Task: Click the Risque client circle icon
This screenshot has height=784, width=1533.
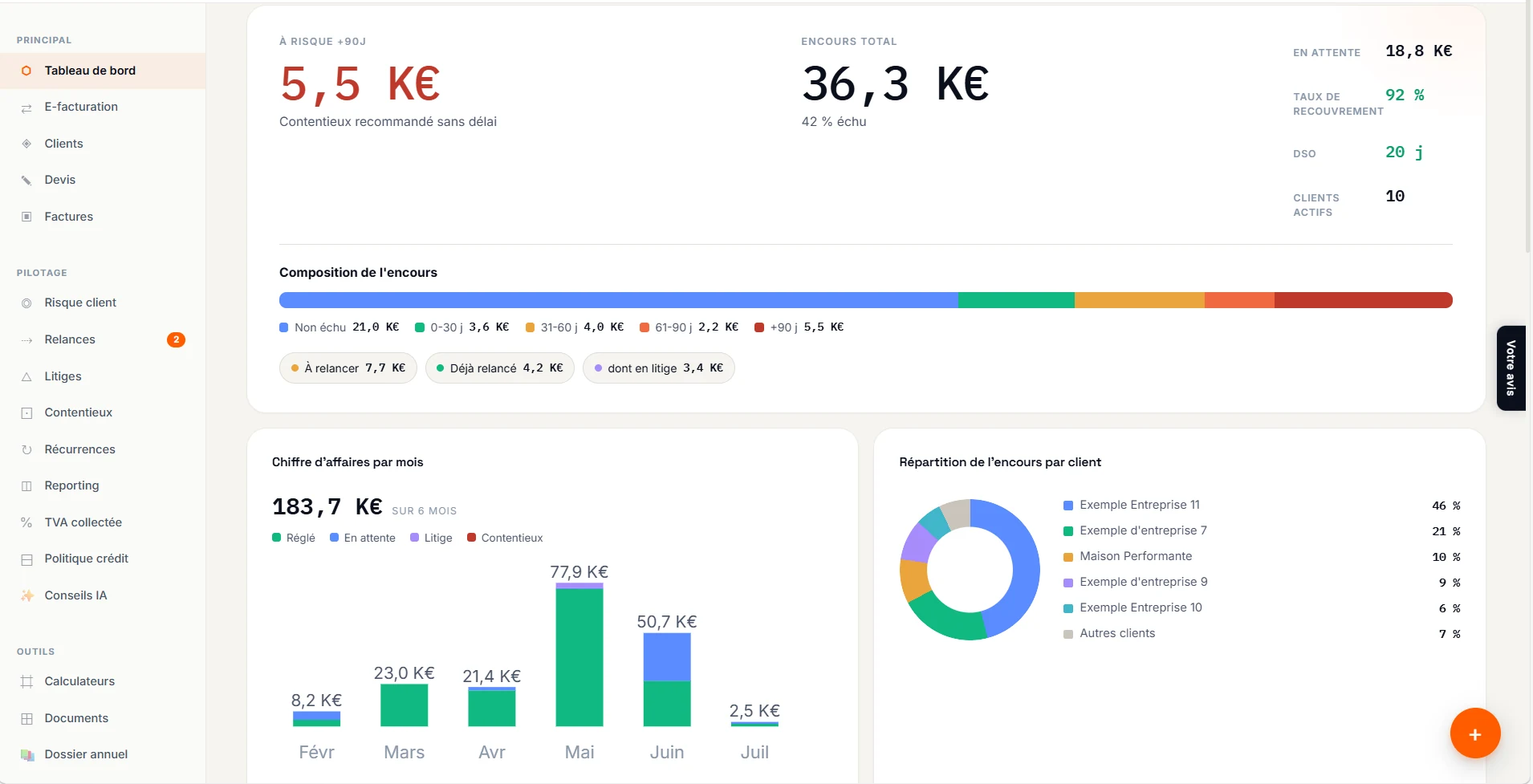Action: point(26,303)
